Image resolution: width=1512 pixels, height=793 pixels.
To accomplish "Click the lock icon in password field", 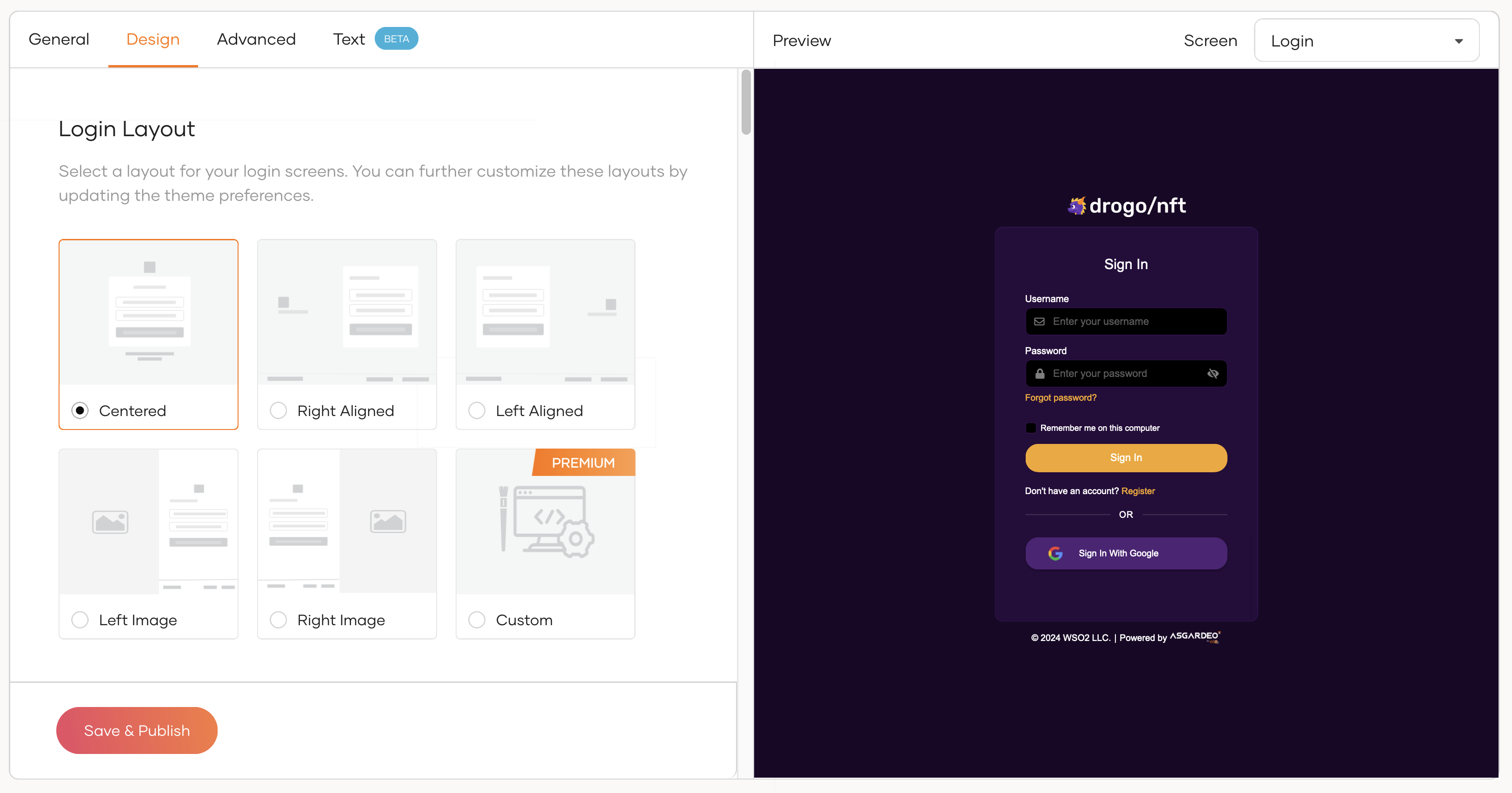I will coord(1040,374).
